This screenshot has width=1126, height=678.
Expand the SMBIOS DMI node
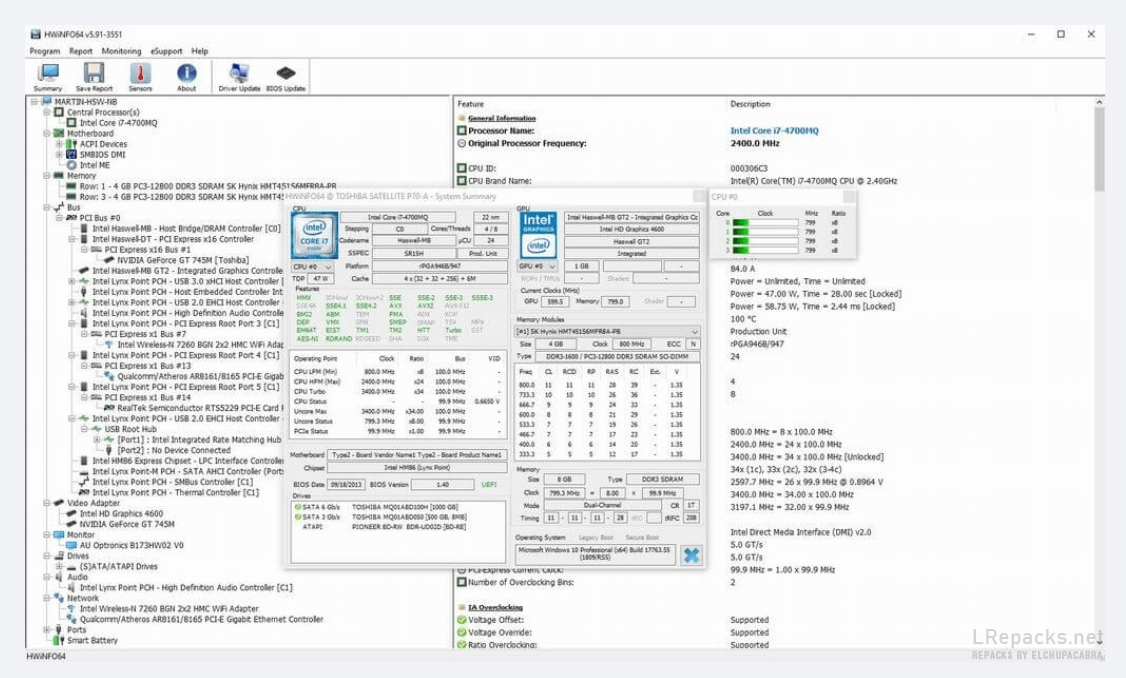[x=59, y=154]
